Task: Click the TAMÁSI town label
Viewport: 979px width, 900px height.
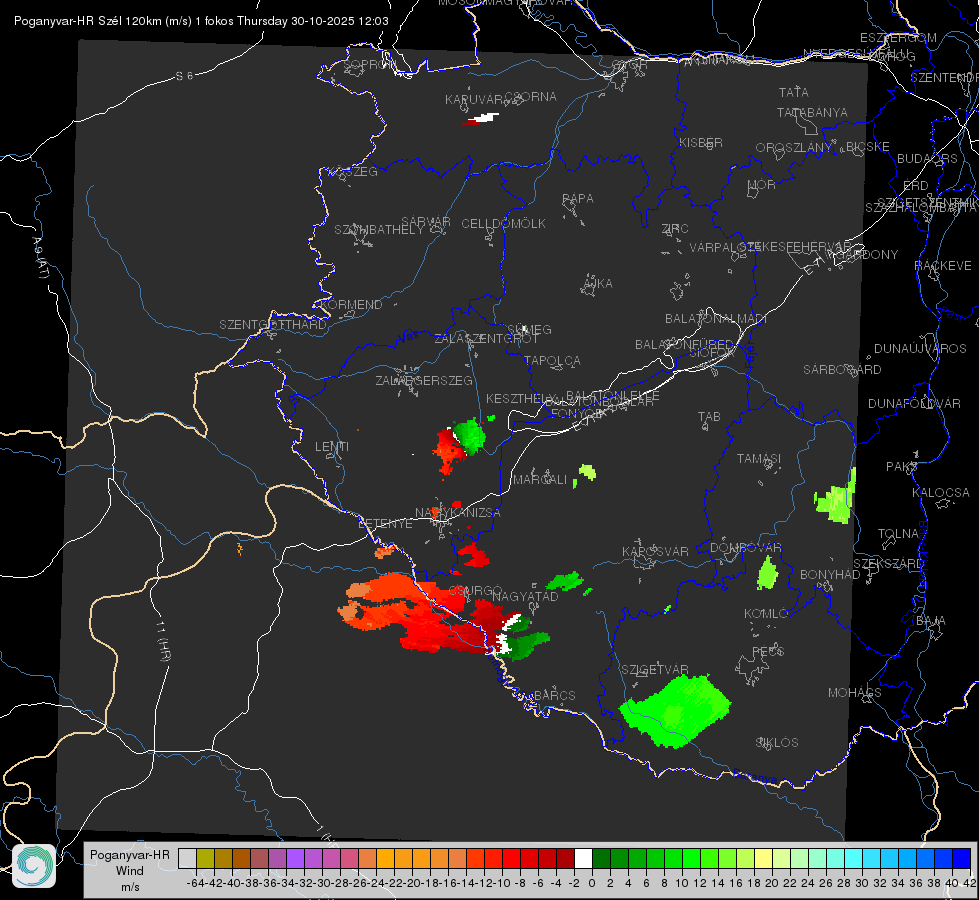Action: 759,459
